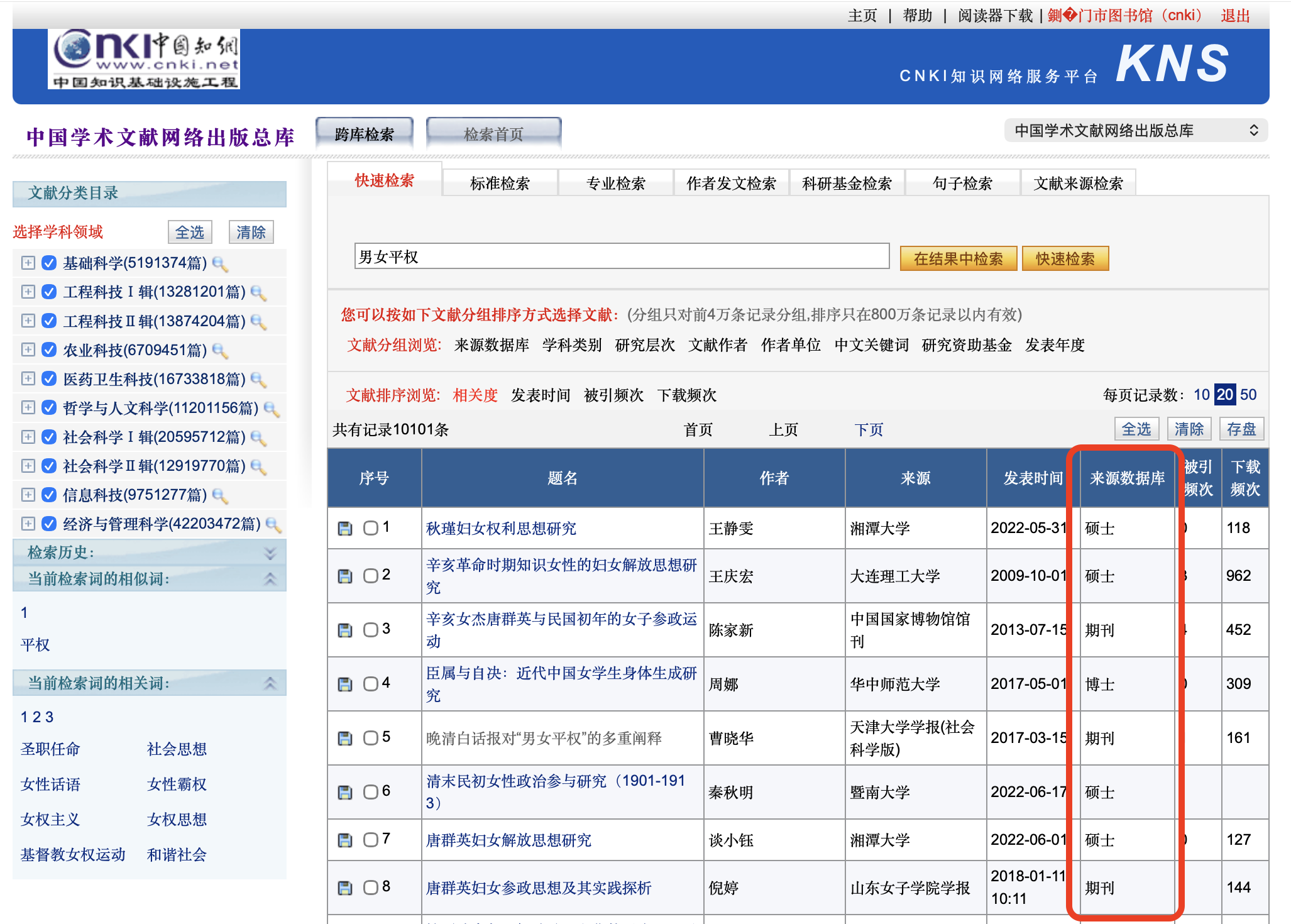Click the save disk icon in row 3
The height and width of the screenshot is (924, 1291).
point(345,630)
